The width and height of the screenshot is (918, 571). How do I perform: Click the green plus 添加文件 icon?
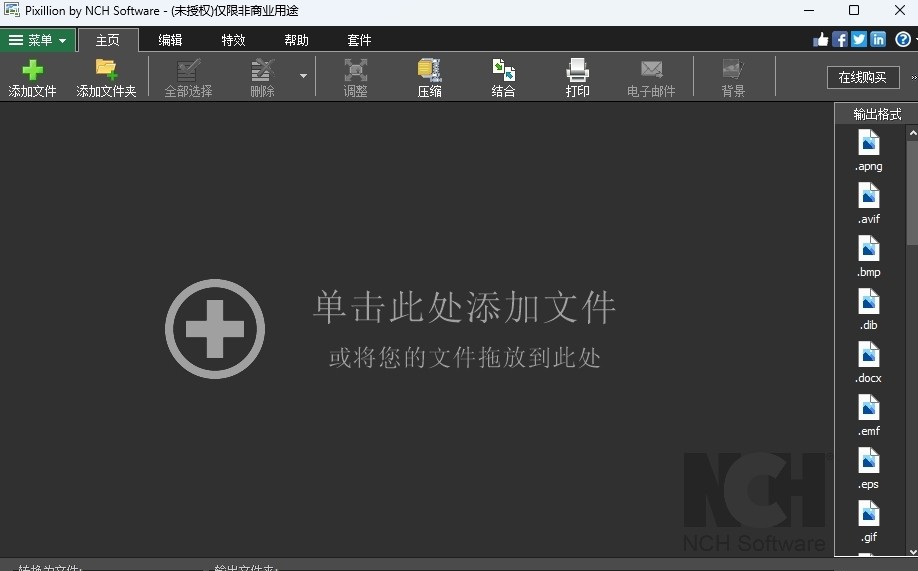point(32,70)
